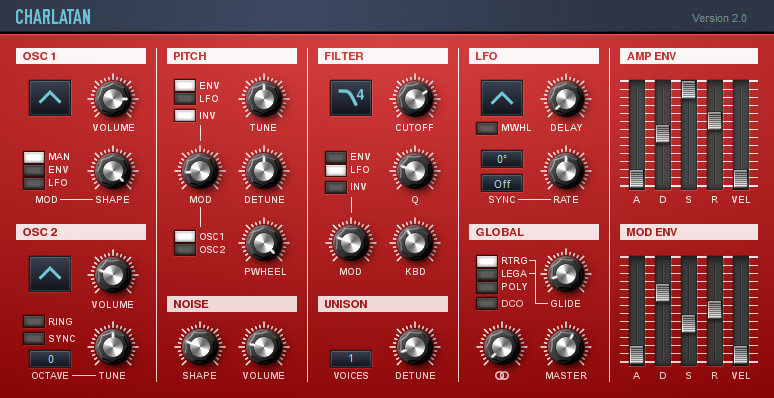Click the Noise Volume knob

tap(264, 346)
